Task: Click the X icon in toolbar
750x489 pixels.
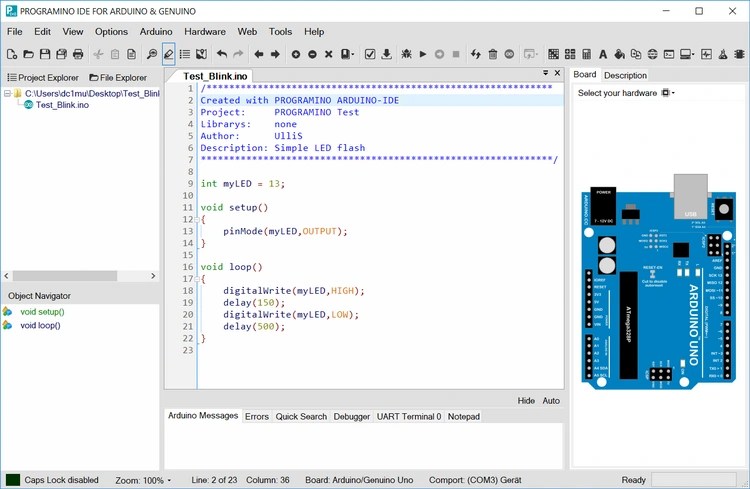Action: [329, 55]
